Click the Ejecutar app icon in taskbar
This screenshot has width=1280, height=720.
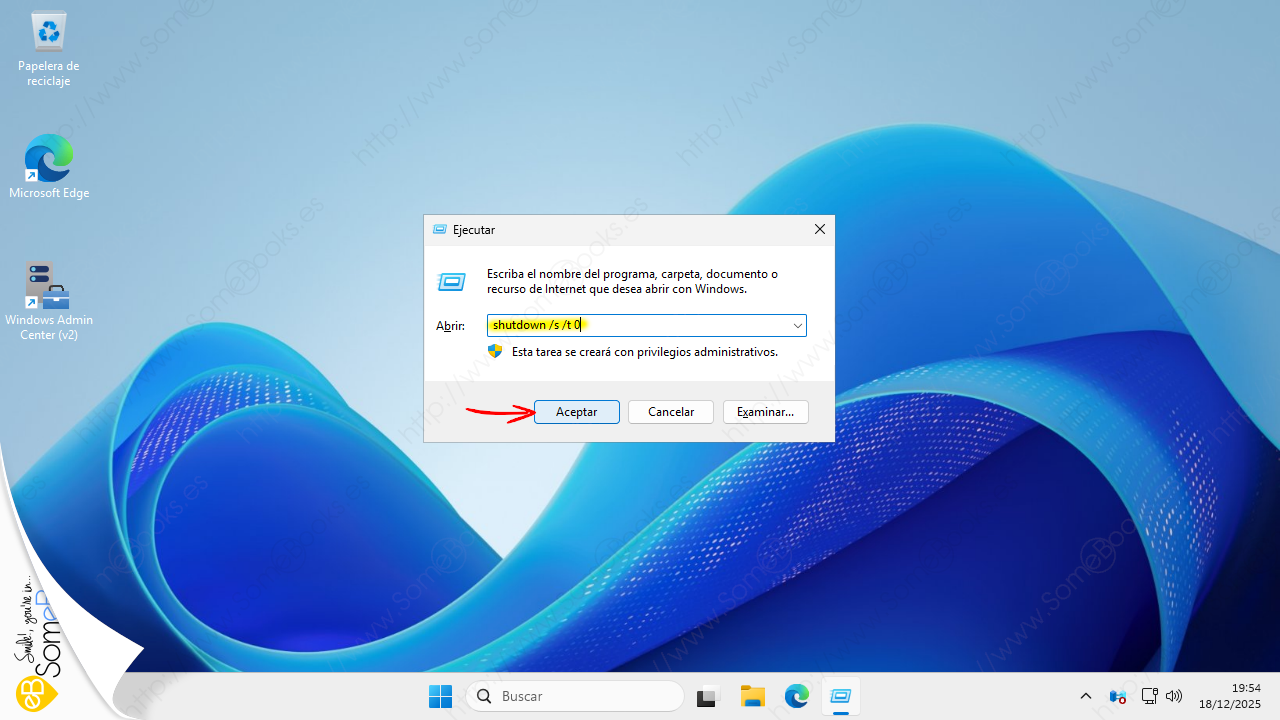click(x=840, y=696)
